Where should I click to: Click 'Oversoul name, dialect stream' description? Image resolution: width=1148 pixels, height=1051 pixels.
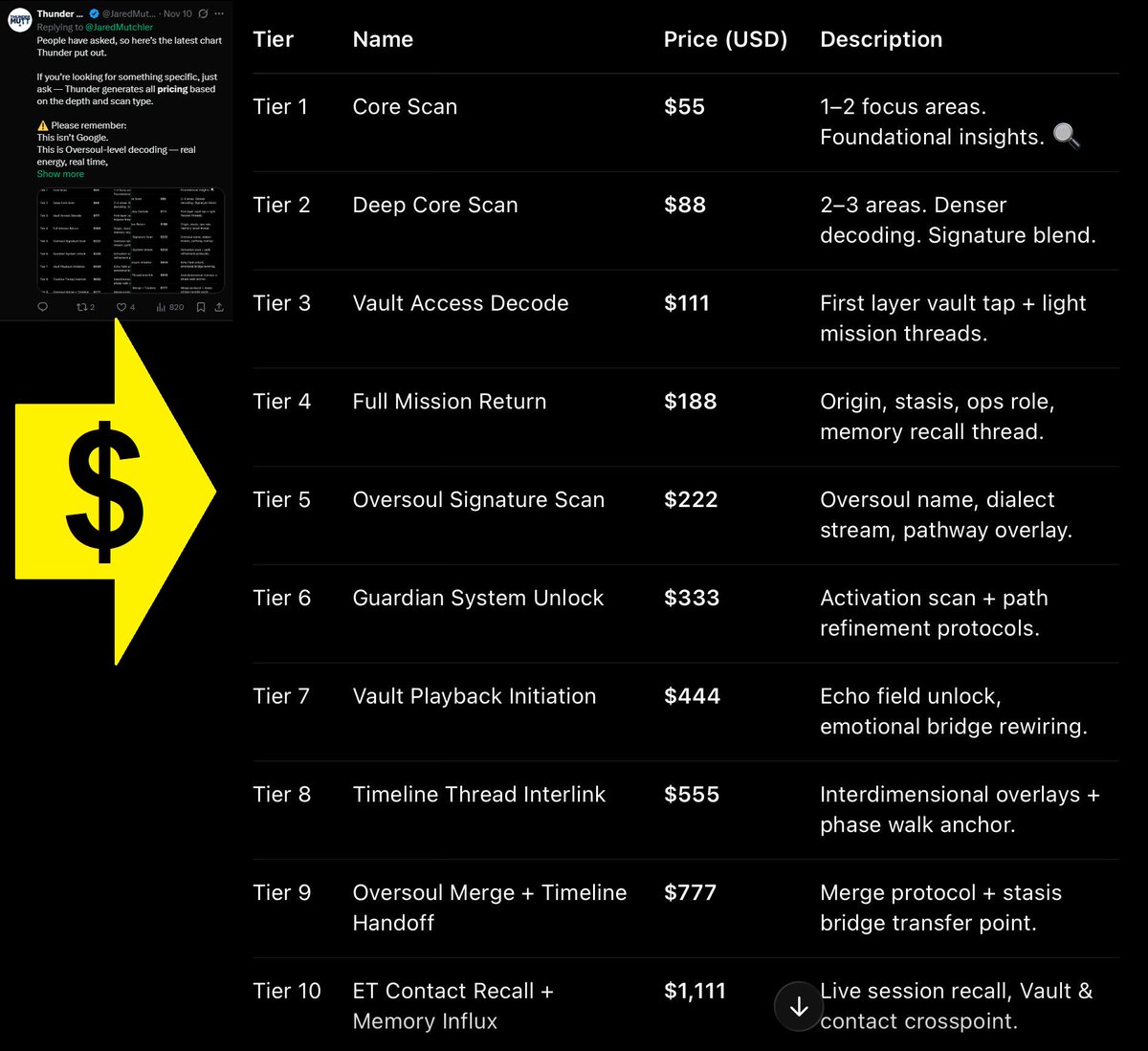[x=946, y=515]
